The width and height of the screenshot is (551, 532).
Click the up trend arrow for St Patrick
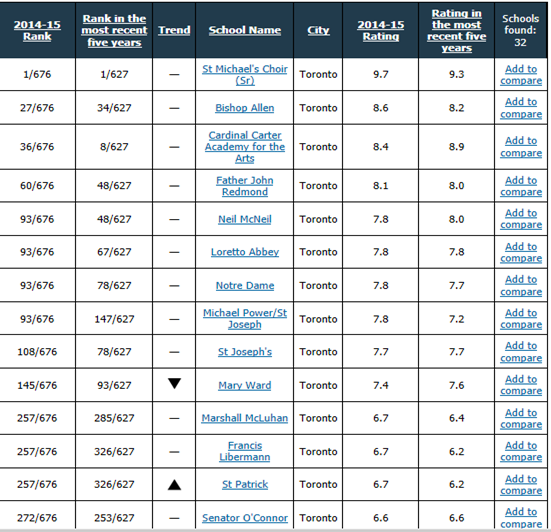pos(174,485)
